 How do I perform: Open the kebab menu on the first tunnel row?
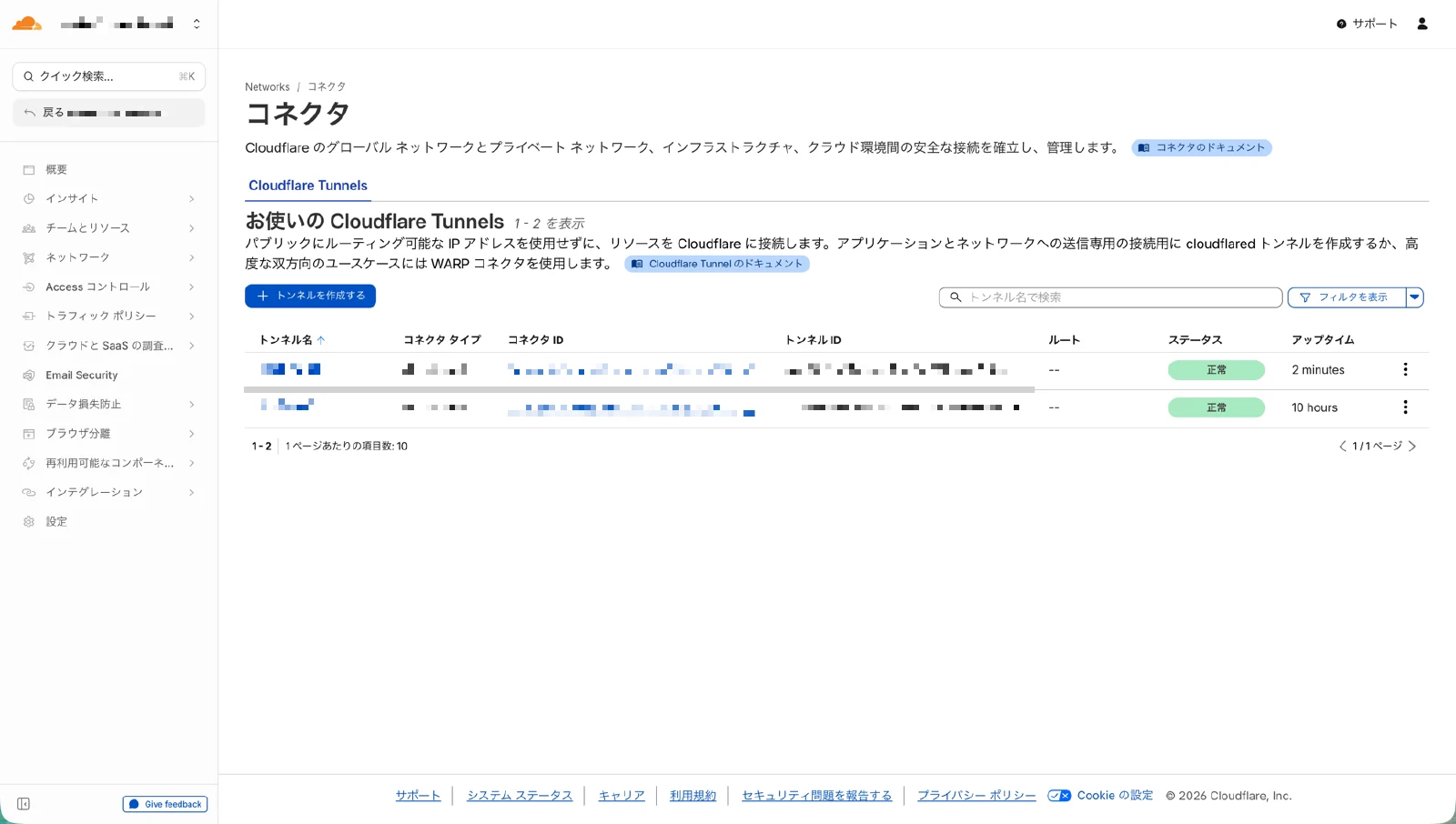click(x=1405, y=369)
